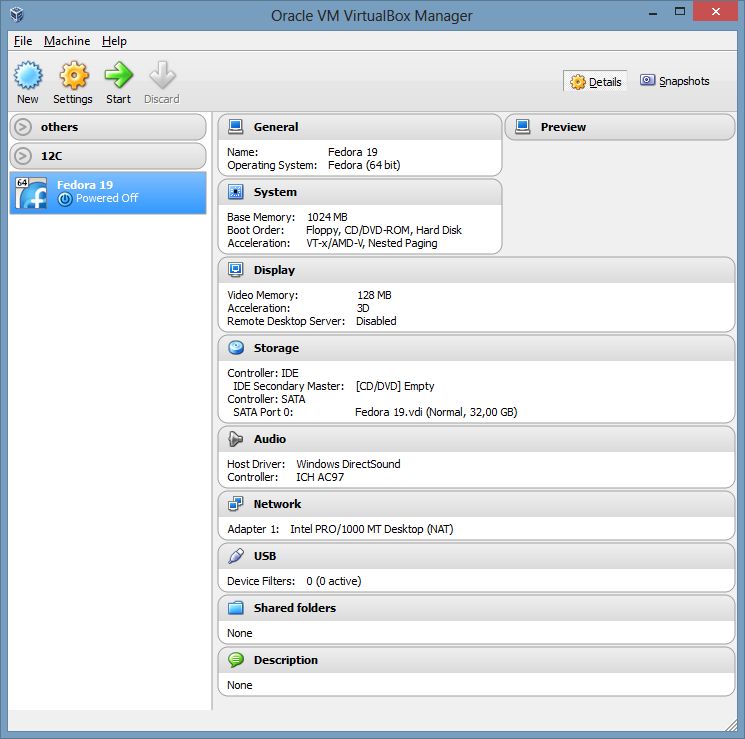Click the System section chip icon
This screenshot has height=739, width=745.
(236, 192)
